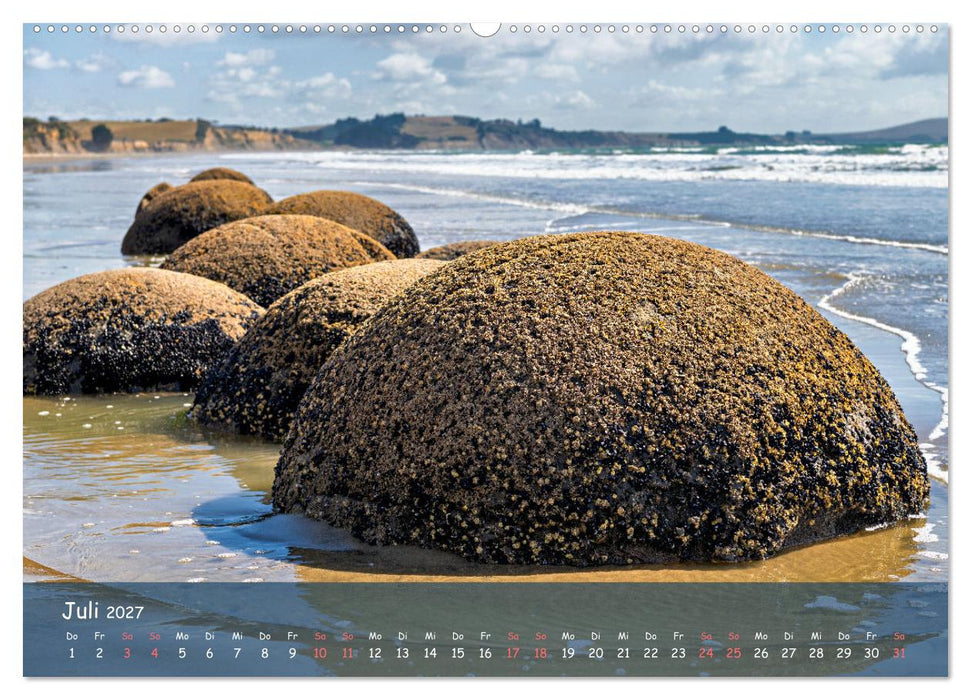Select day 7 in the calendar row

(x=237, y=653)
